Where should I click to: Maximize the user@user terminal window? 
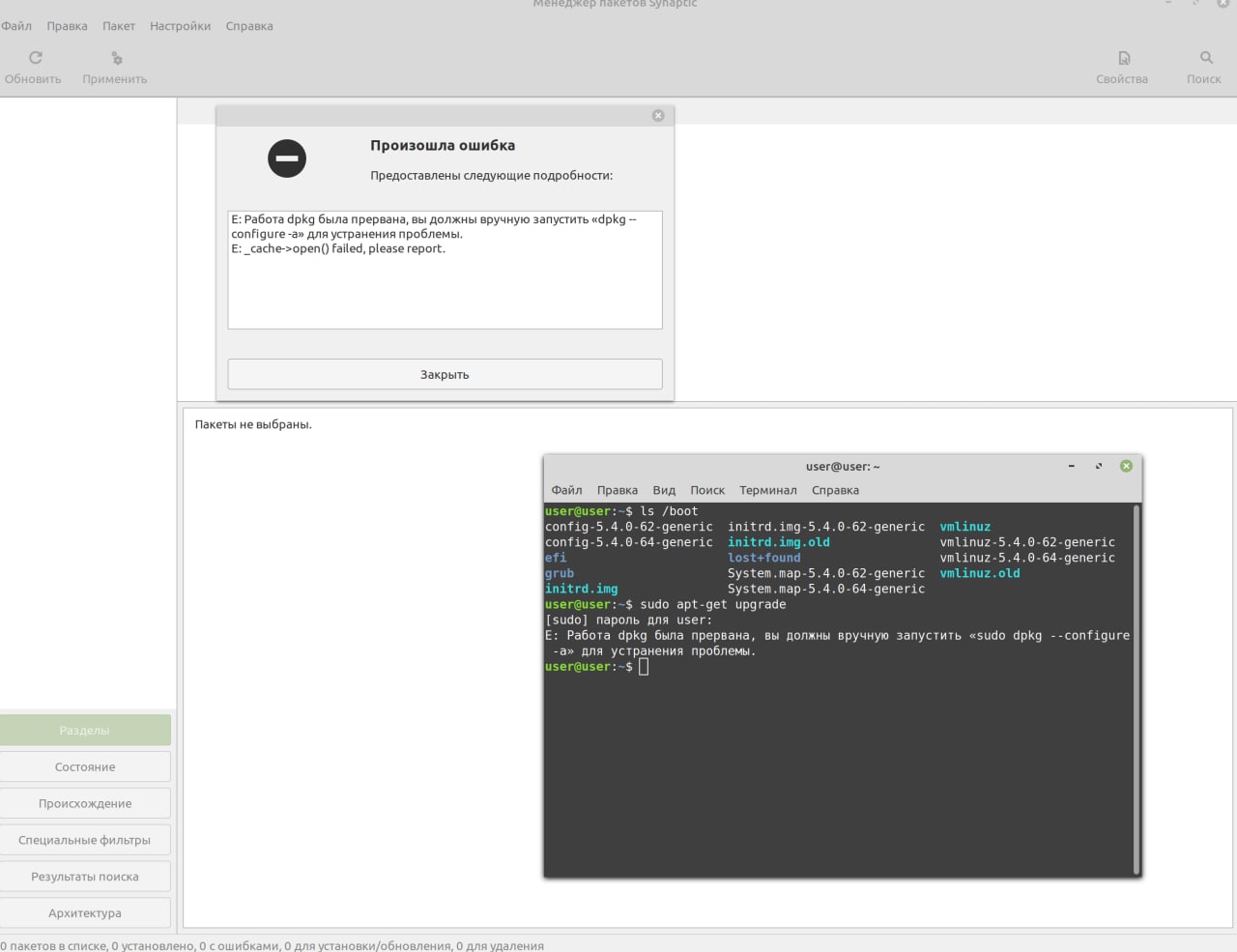coord(1099,466)
